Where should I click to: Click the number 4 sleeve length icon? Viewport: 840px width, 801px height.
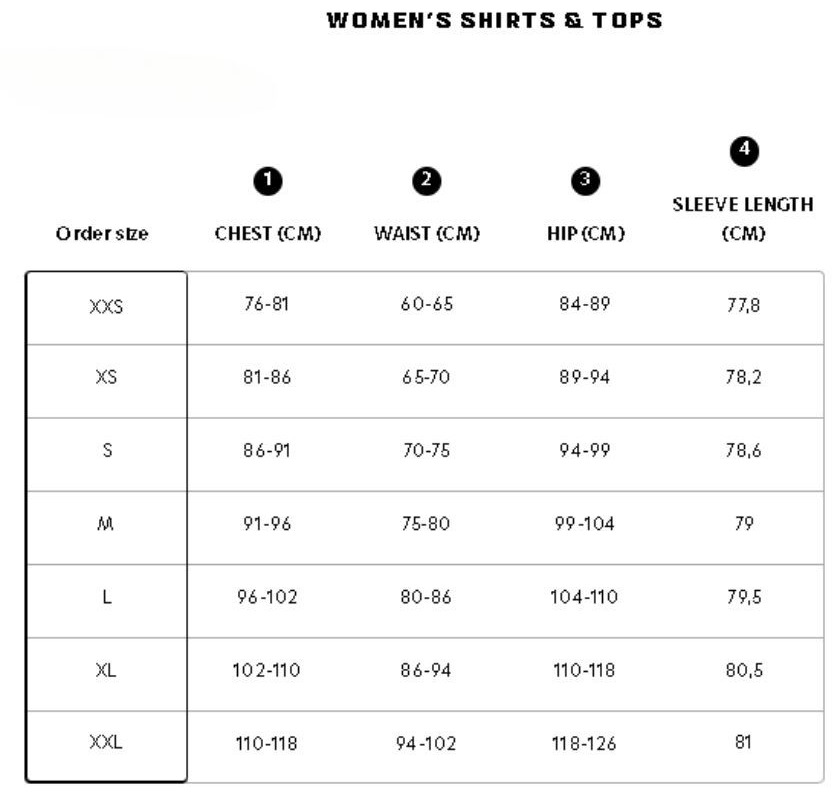pyautogui.click(x=744, y=151)
